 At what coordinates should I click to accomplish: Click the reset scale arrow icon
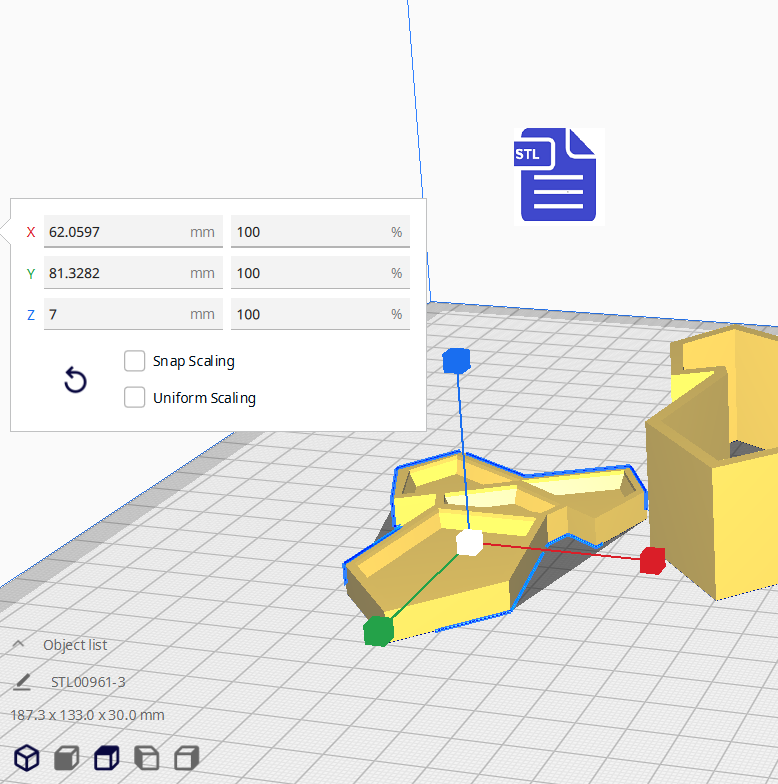tap(75, 380)
